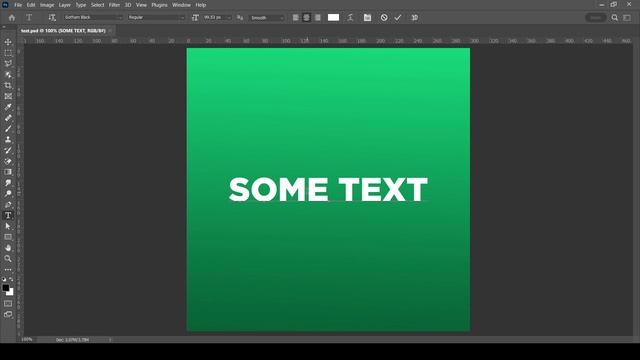
Task: Select the Dodge tool
Action: 8,193
